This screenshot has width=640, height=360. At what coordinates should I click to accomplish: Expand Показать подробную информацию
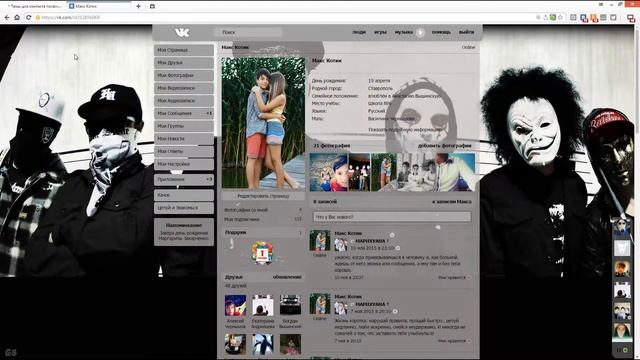[404, 130]
